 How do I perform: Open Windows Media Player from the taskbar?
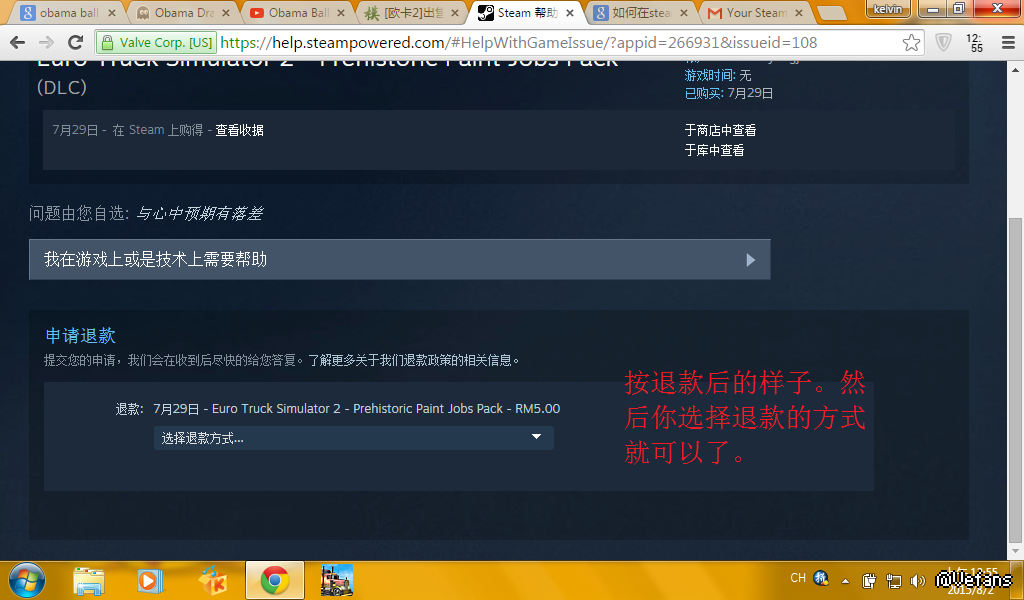click(150, 580)
